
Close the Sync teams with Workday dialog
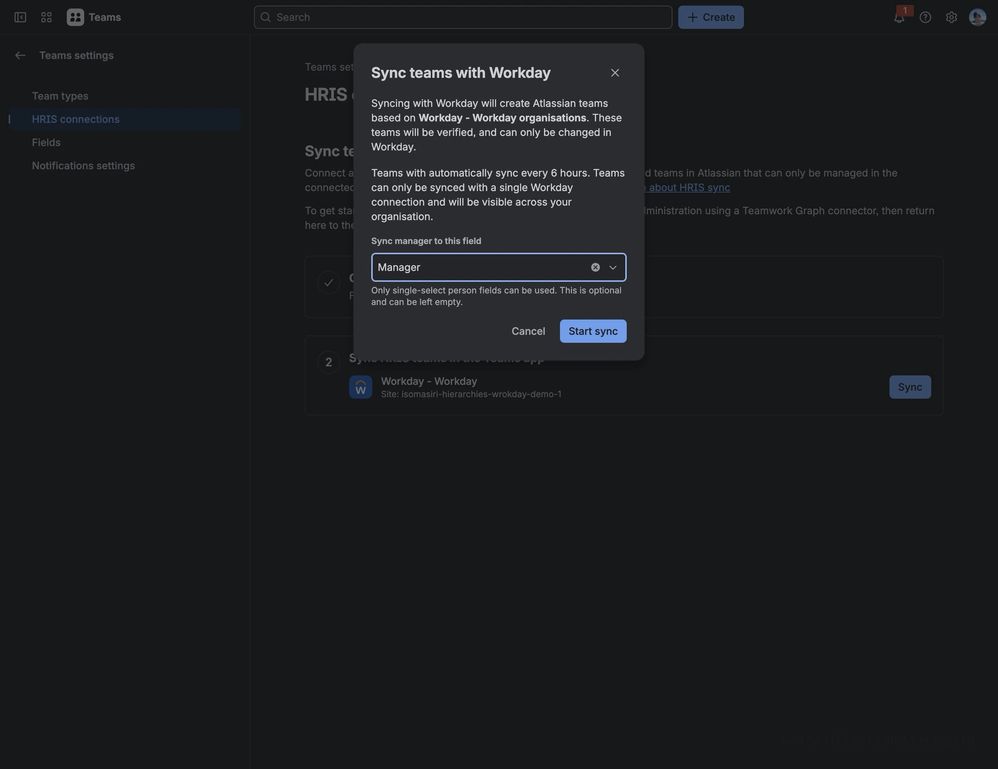point(615,73)
